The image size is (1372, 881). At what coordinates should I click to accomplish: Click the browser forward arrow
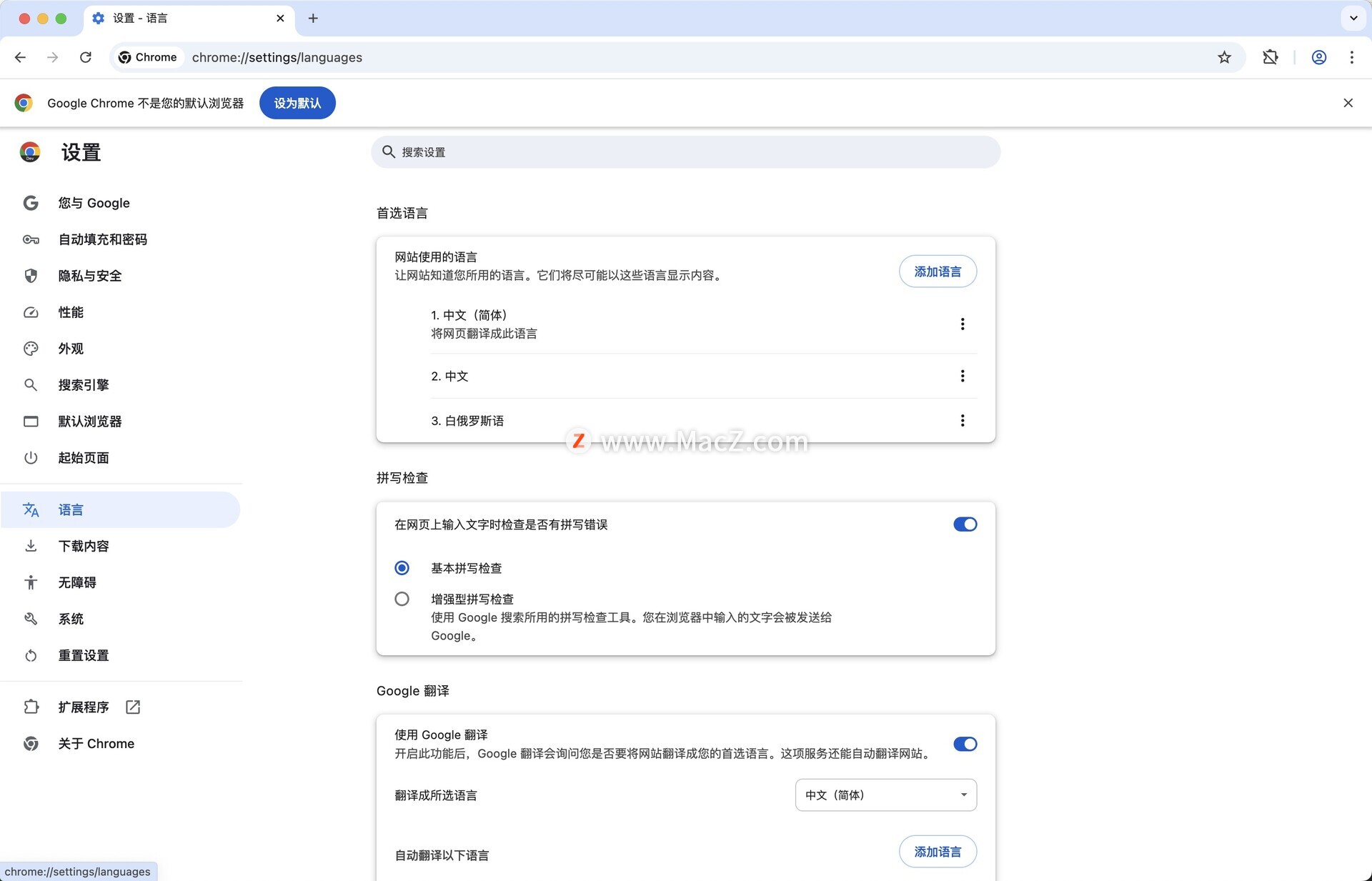click(52, 57)
